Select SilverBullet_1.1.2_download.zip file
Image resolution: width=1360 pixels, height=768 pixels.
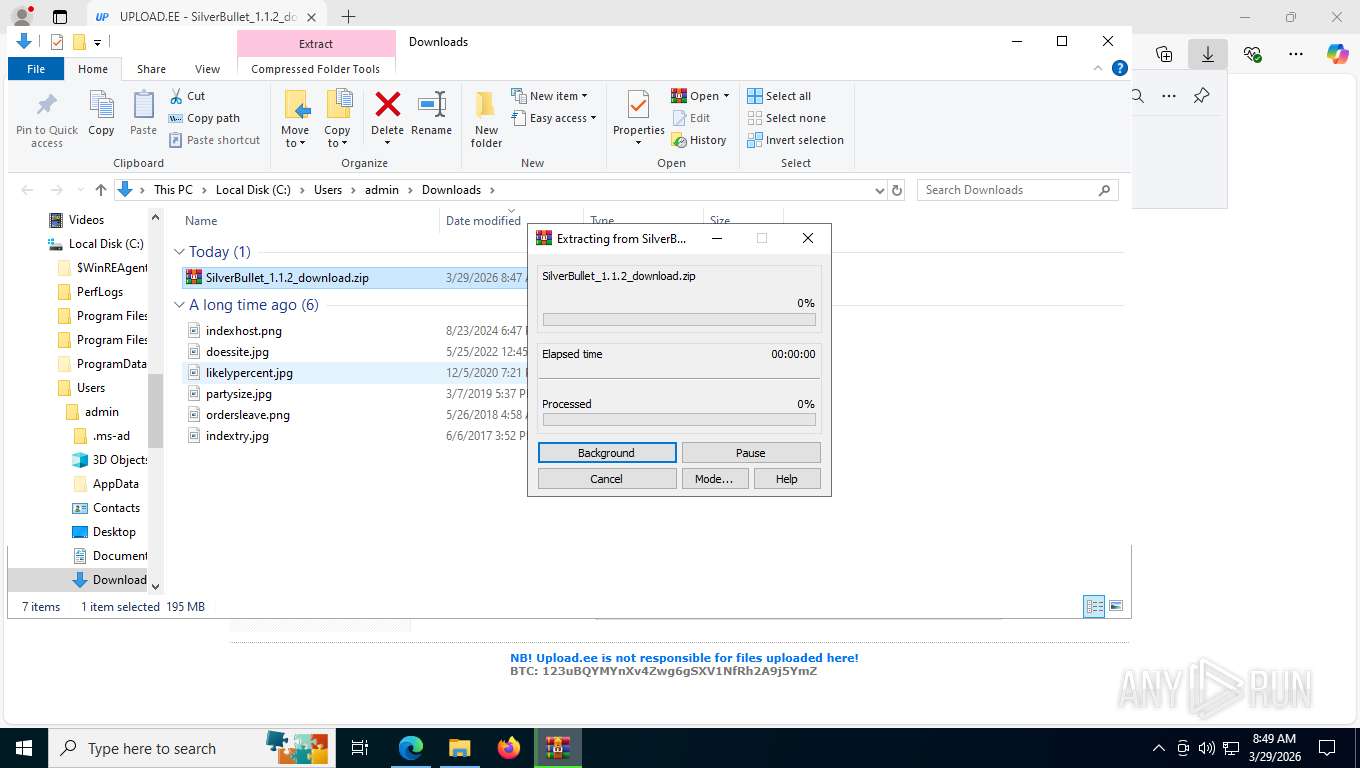(287, 278)
